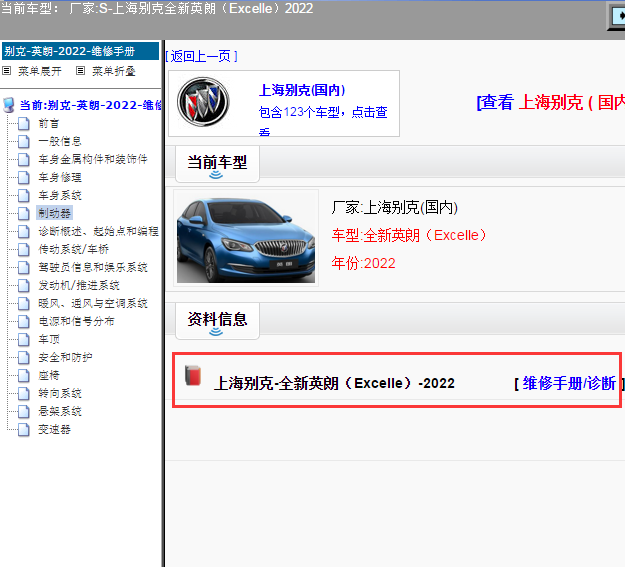
Task: Click 上海别克-全新英朗（Excelle）-2022 entry
Action: [x=334, y=383]
